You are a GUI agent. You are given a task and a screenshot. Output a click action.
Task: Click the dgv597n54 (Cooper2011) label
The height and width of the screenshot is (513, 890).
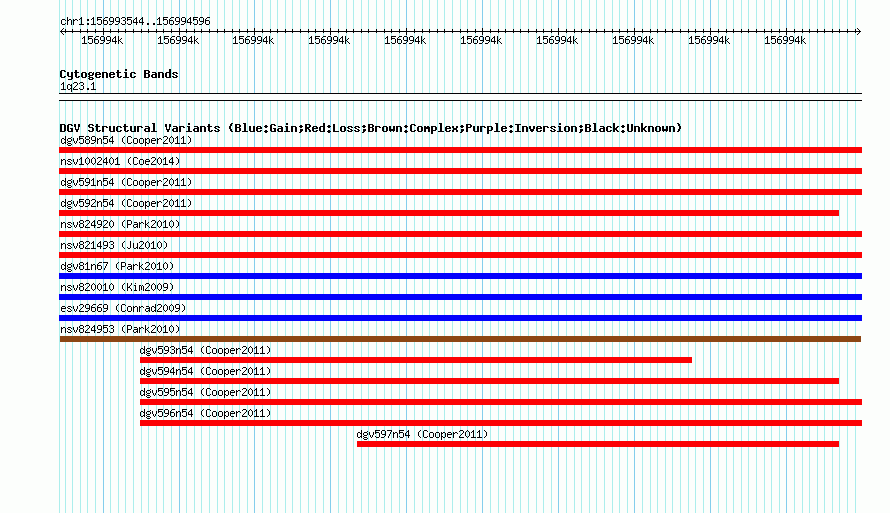tap(422, 434)
